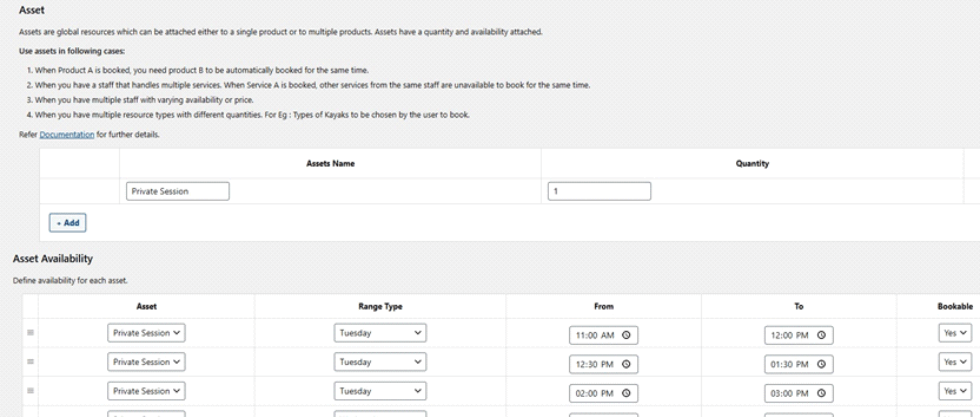The height and width of the screenshot is (417, 980).
Task: Open time picker clock on 02:00 PM field
Action: point(626,391)
